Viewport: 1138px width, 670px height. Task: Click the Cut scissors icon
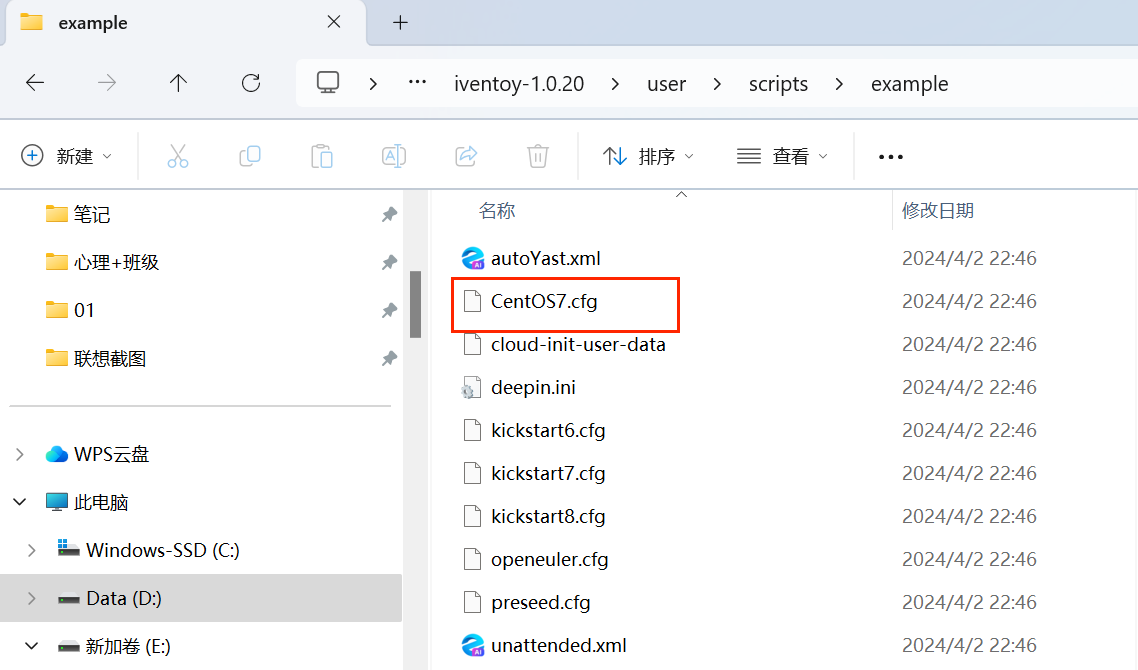(178, 156)
